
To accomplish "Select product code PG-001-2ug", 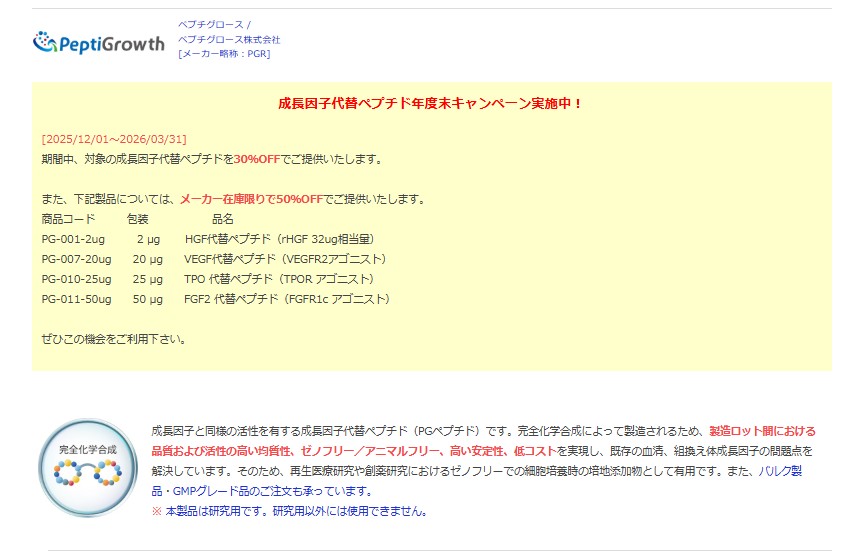I will tap(73, 239).
